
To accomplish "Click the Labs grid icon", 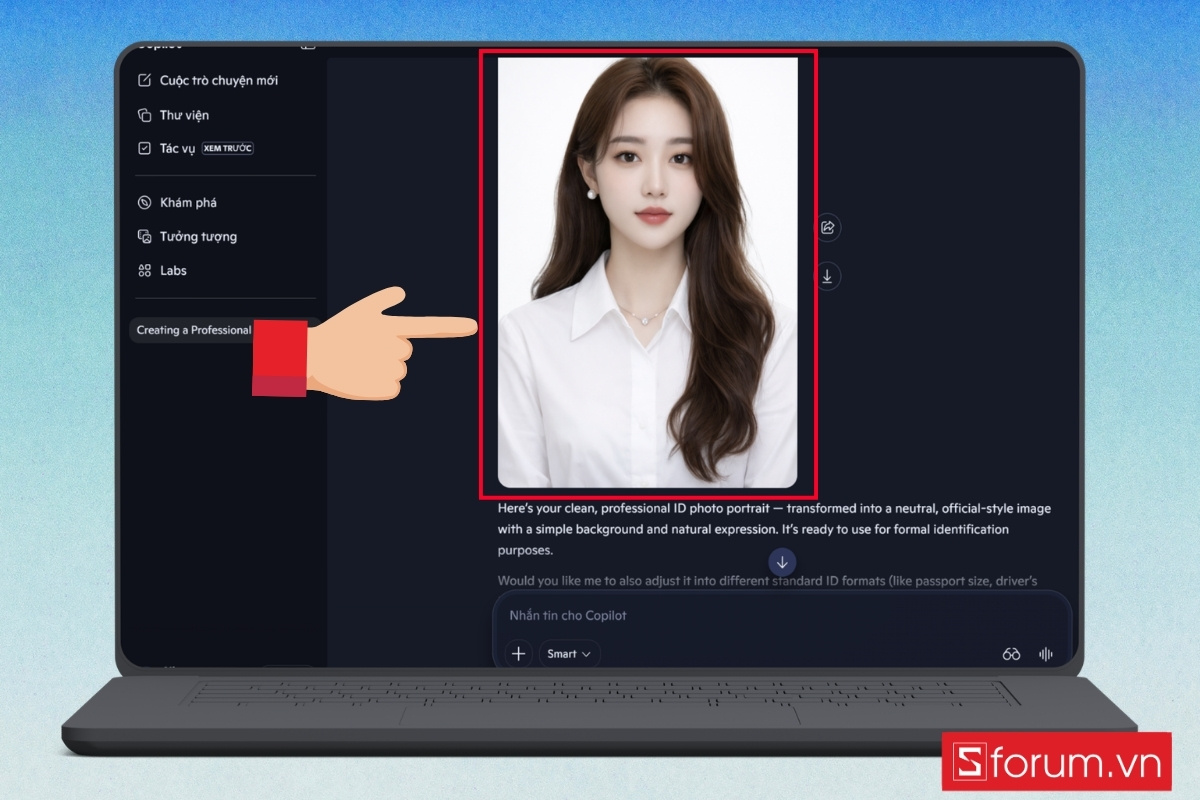I will tap(144, 271).
